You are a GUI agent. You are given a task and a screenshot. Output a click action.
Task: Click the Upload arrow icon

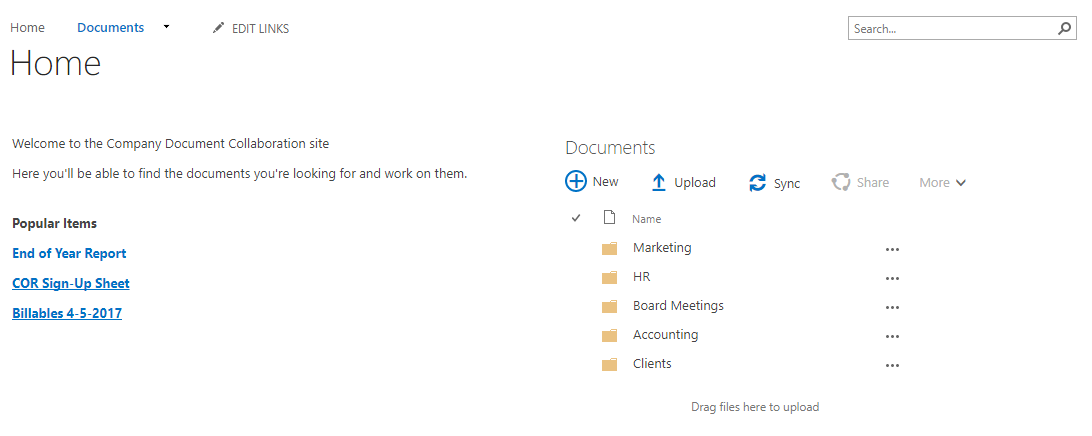tap(658, 183)
